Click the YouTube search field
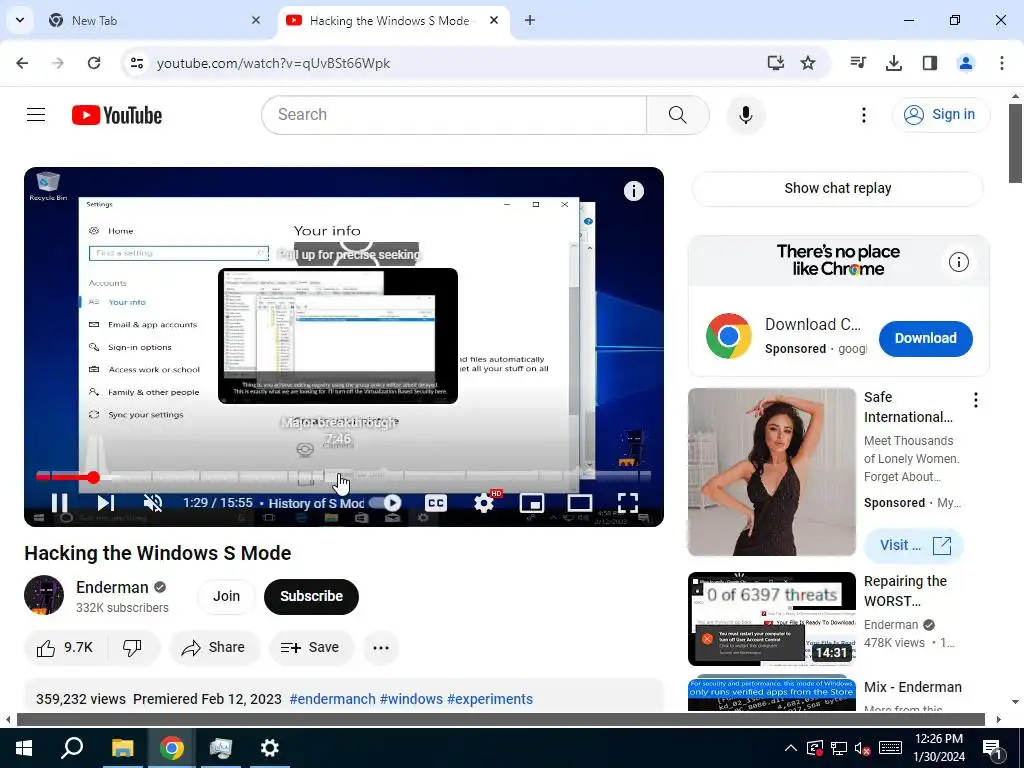Image resolution: width=1024 pixels, height=768 pixels. pos(455,115)
